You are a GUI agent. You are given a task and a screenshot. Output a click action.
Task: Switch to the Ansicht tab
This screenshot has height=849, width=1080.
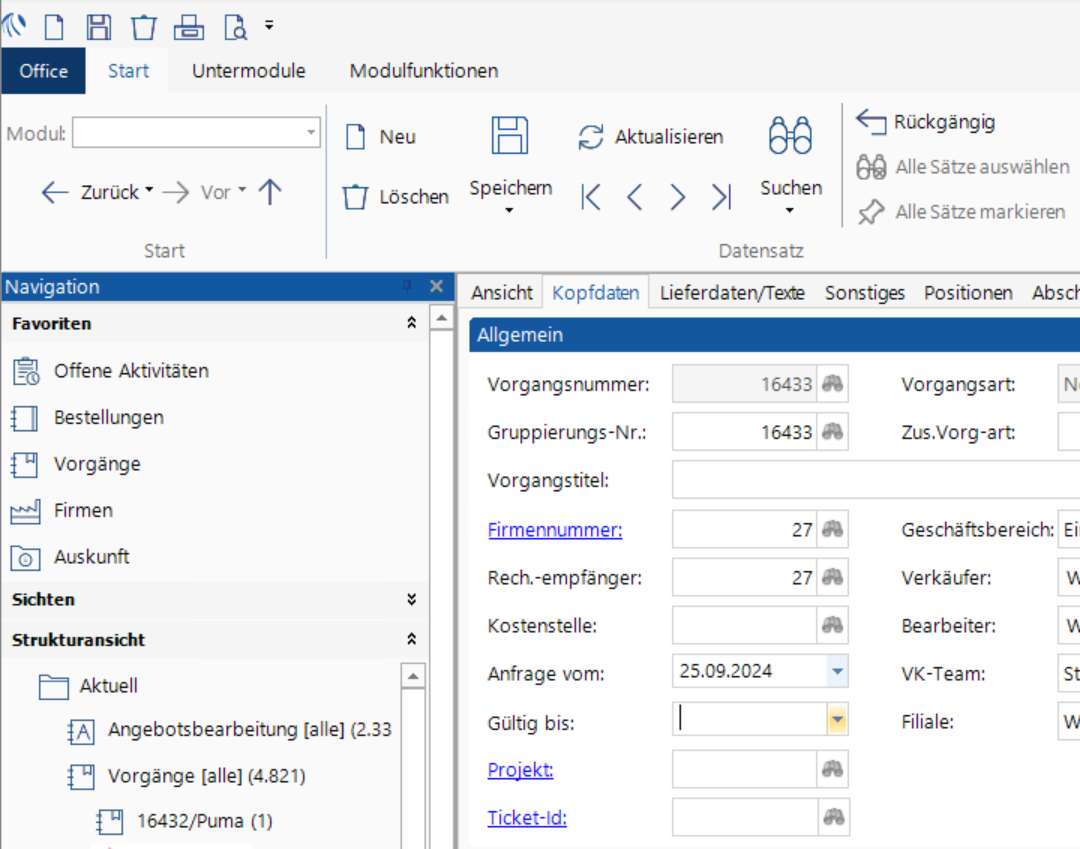(x=501, y=293)
